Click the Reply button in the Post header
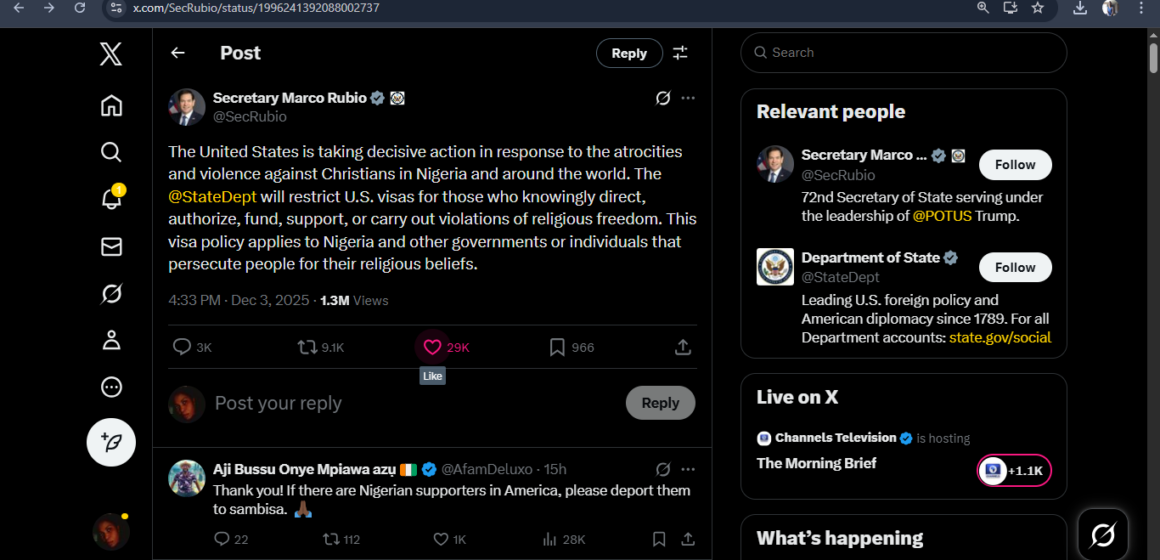 click(x=629, y=53)
